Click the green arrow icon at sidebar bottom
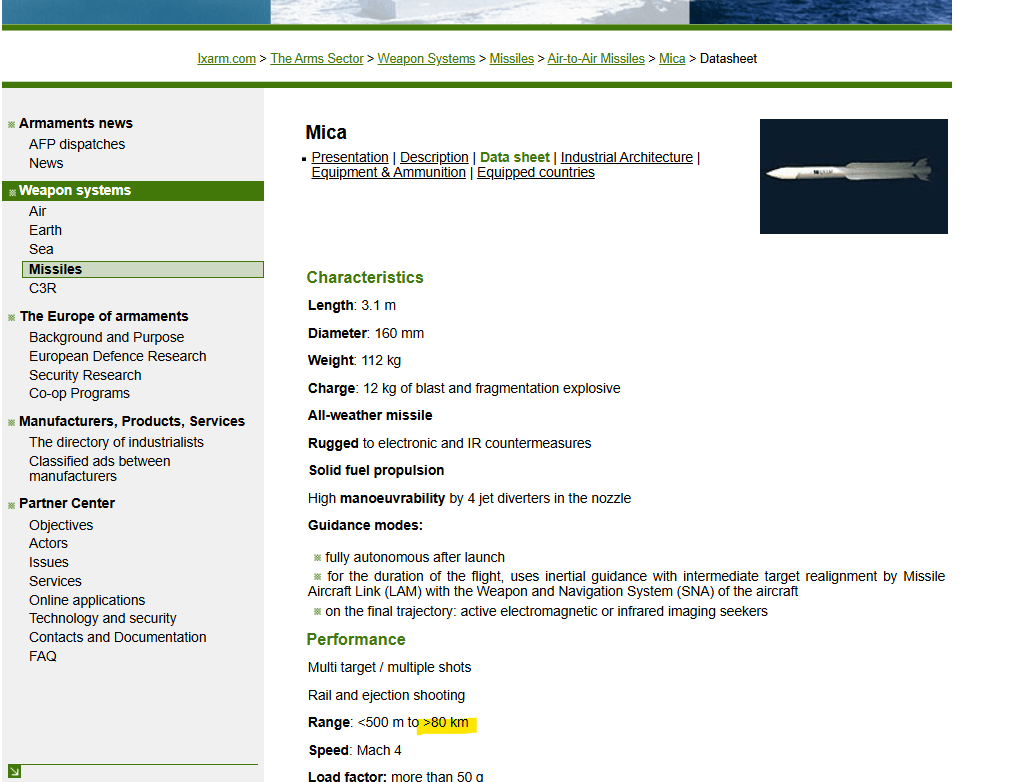The height and width of the screenshot is (782, 1018). (x=14, y=772)
